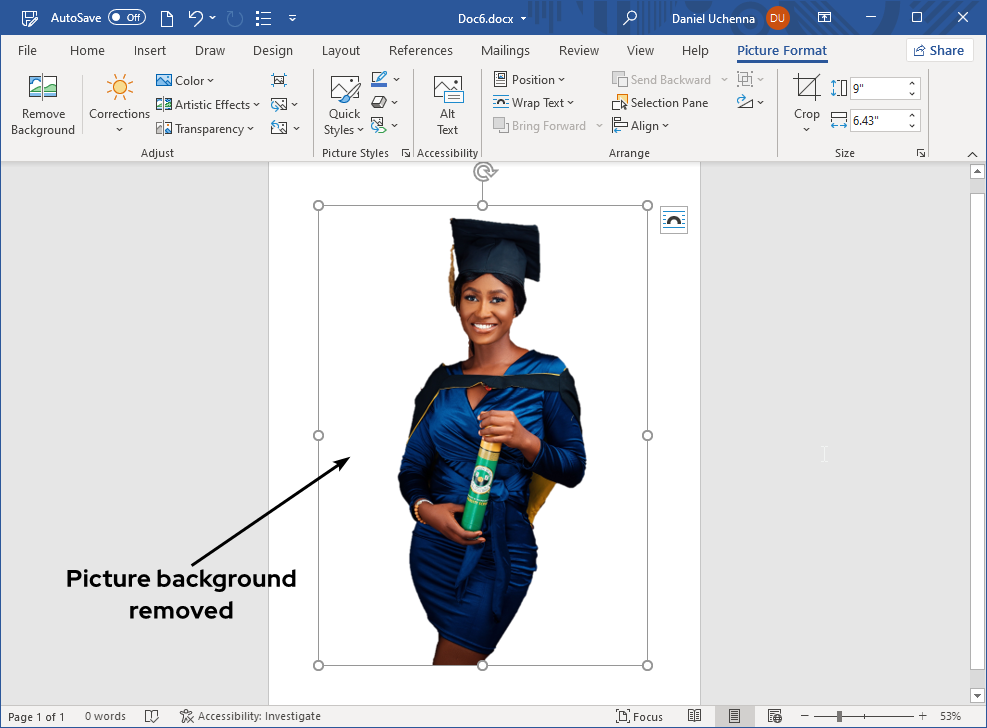Expand the Transparency options
This screenshot has height=728, width=987.
click(x=205, y=128)
